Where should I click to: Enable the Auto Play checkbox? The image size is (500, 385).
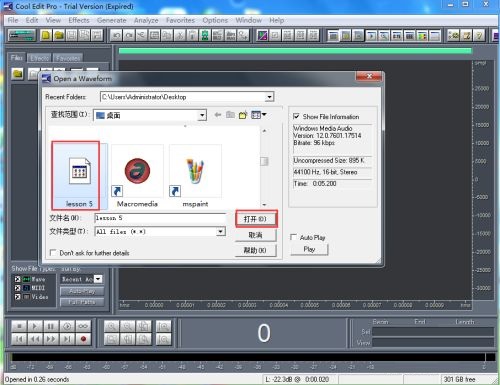[293, 237]
